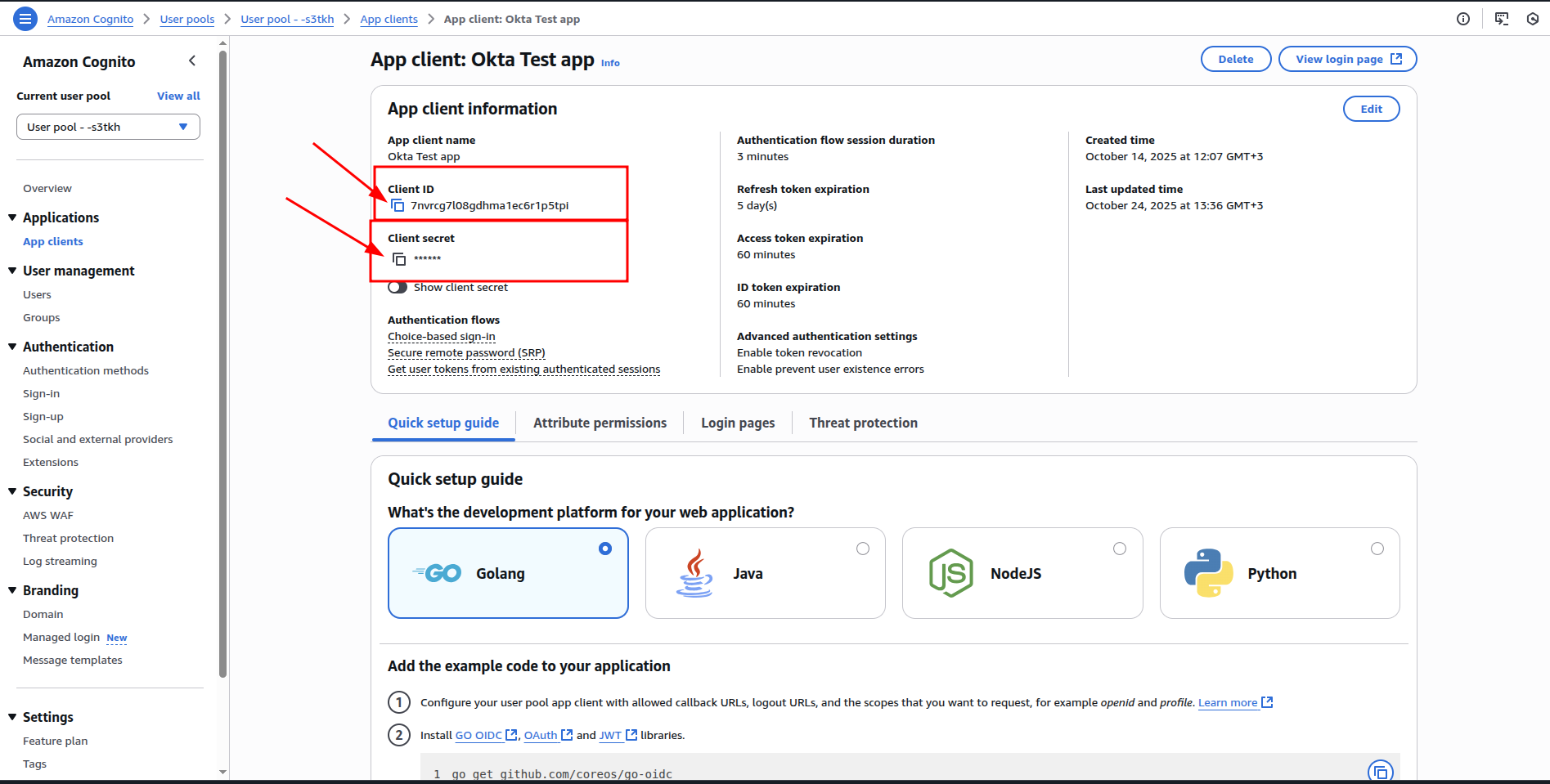Click external link icon after GO OIDC
The image size is (1550, 784).
(x=511, y=735)
